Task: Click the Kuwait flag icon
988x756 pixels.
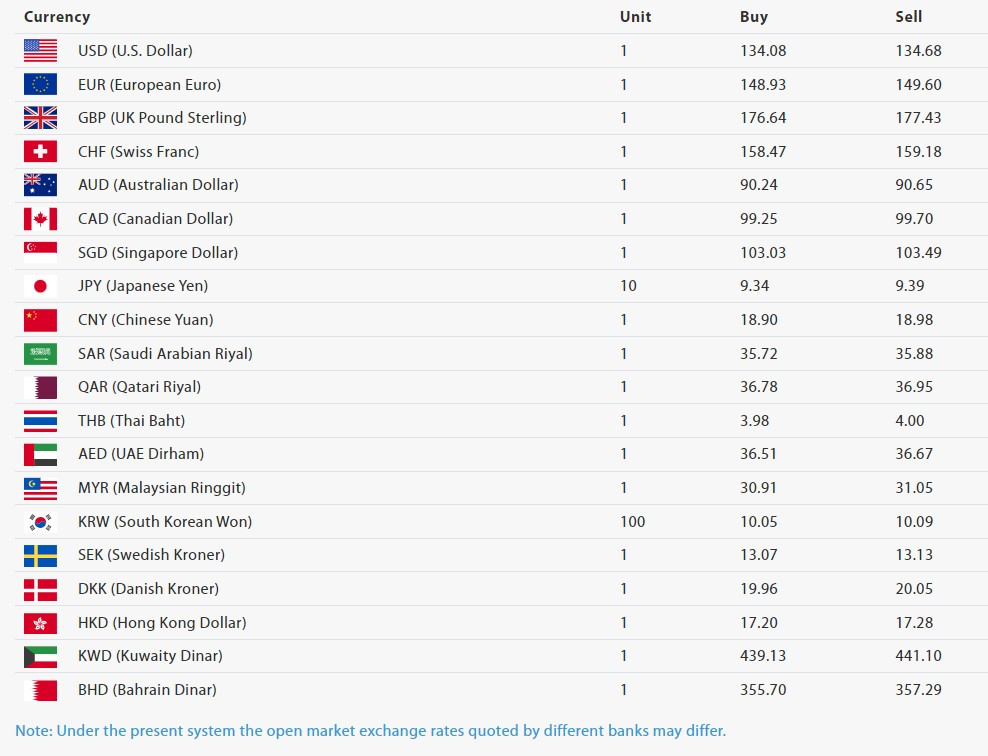Action: click(40, 657)
